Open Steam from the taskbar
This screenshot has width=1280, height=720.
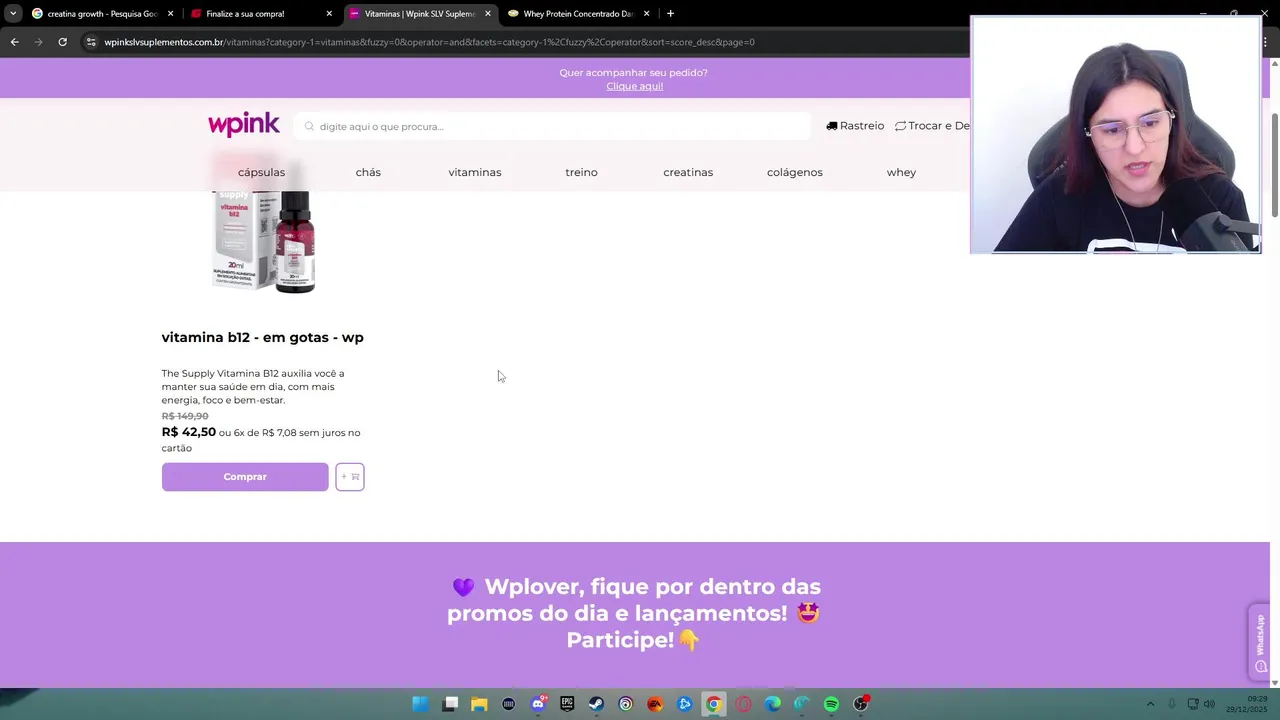click(x=596, y=704)
